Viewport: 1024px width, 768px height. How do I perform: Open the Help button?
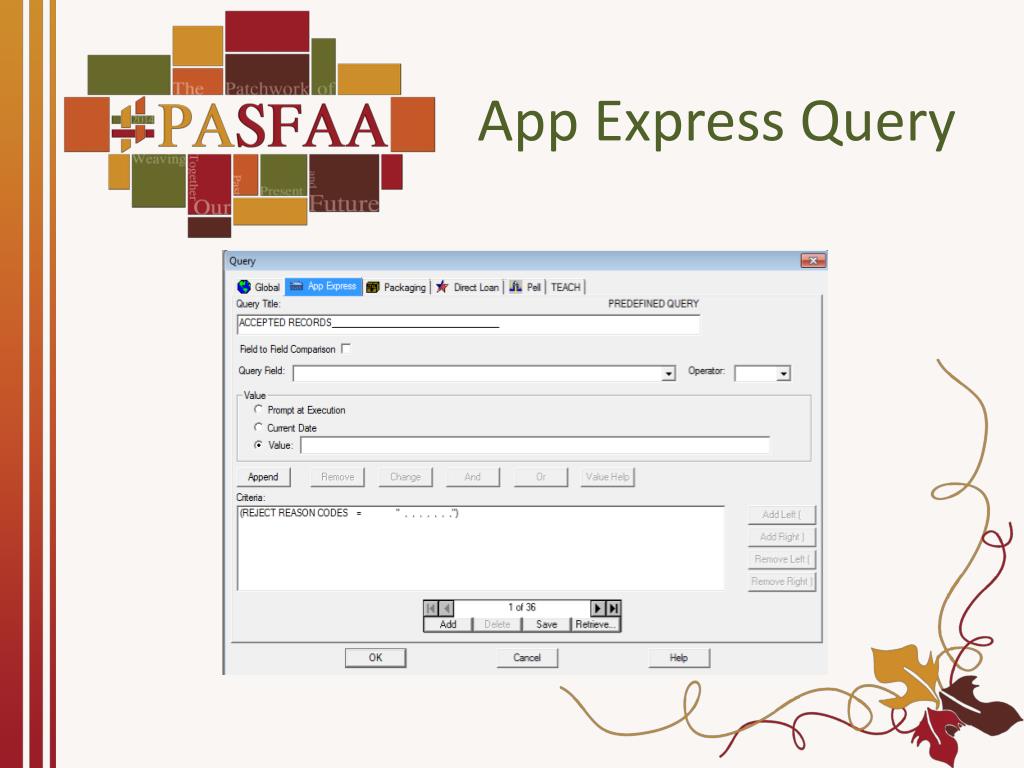coord(679,658)
